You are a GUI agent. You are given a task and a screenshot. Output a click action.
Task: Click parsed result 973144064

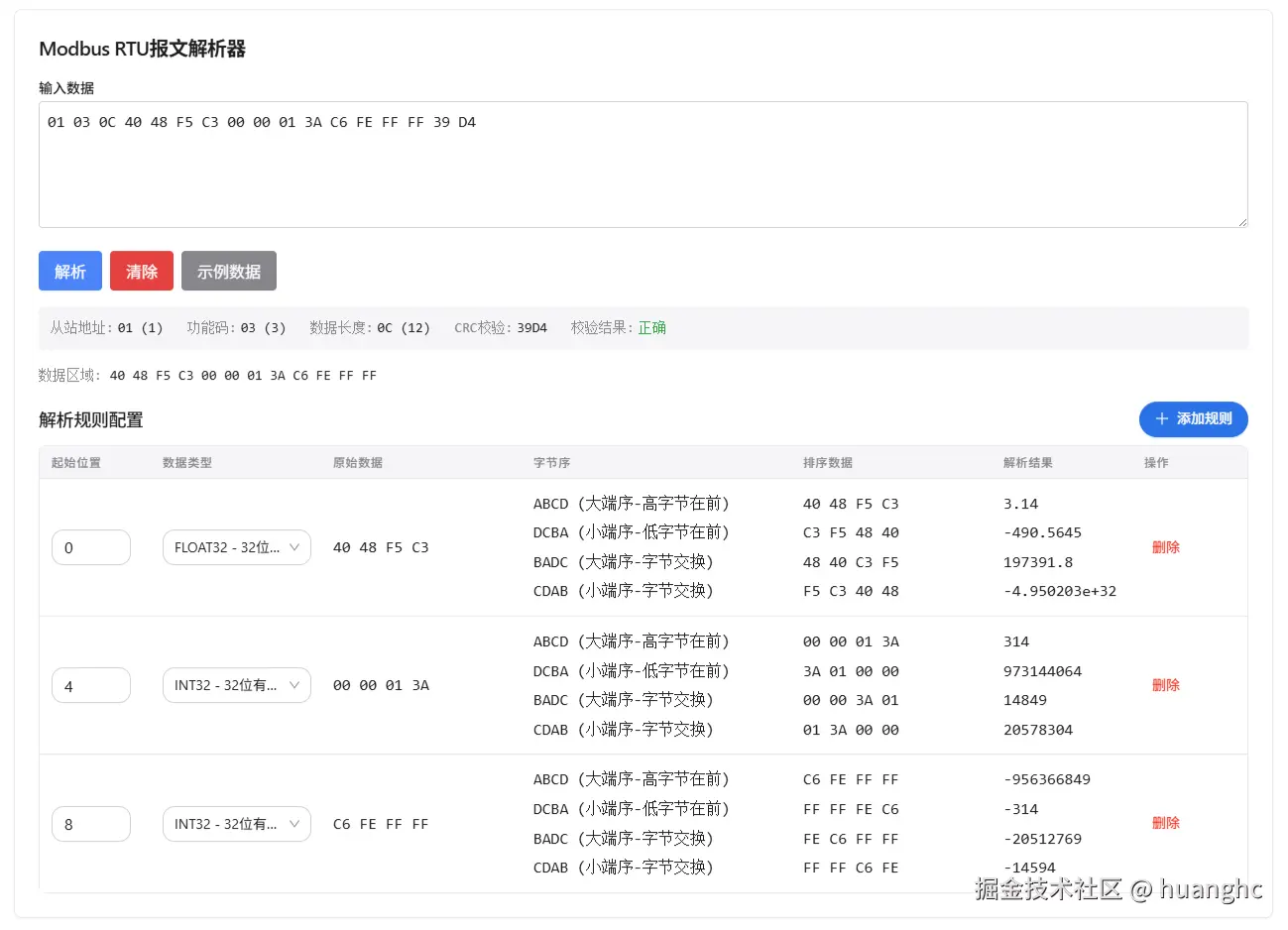coord(1042,671)
